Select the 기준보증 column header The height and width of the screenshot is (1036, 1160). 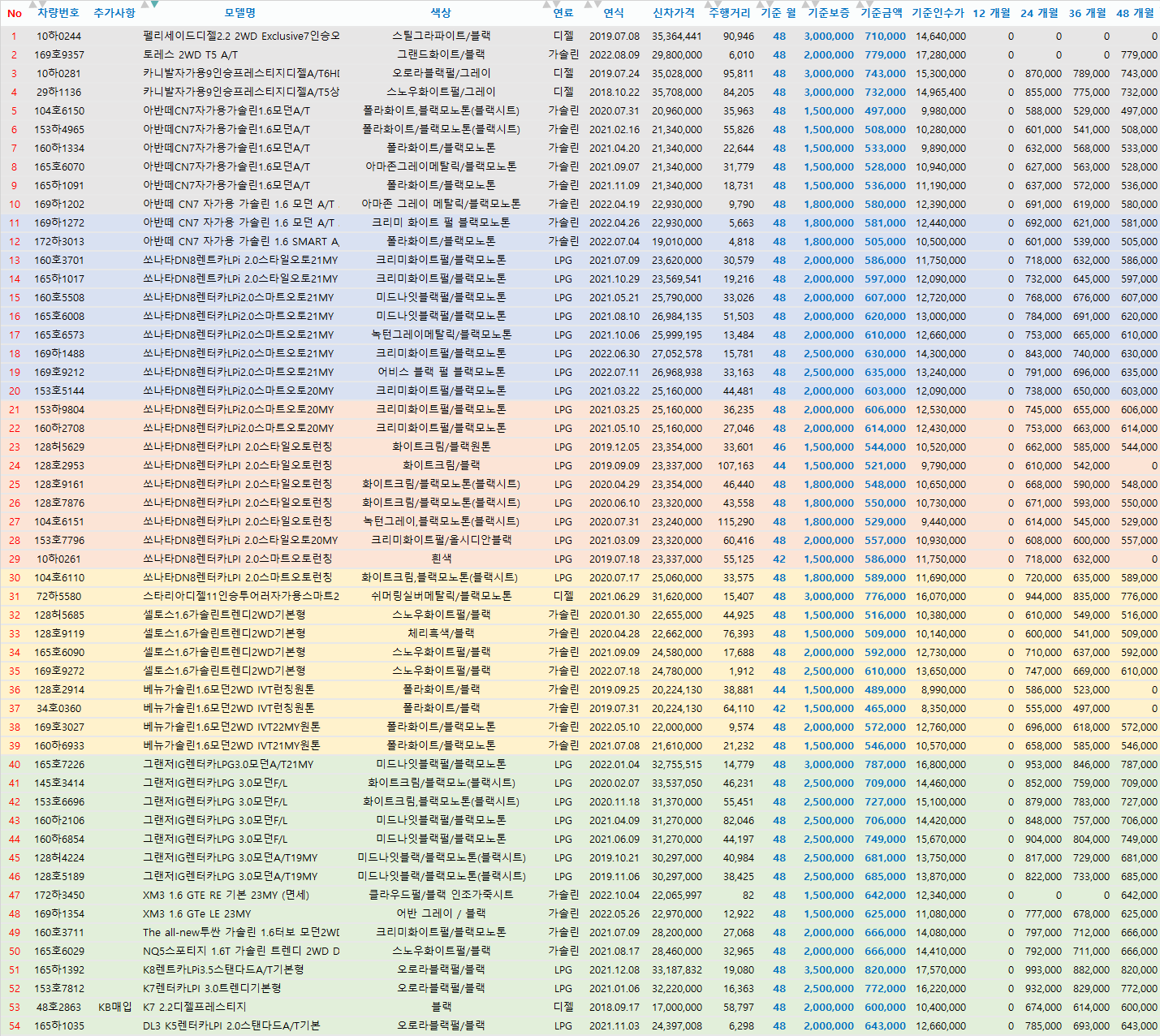829,14
